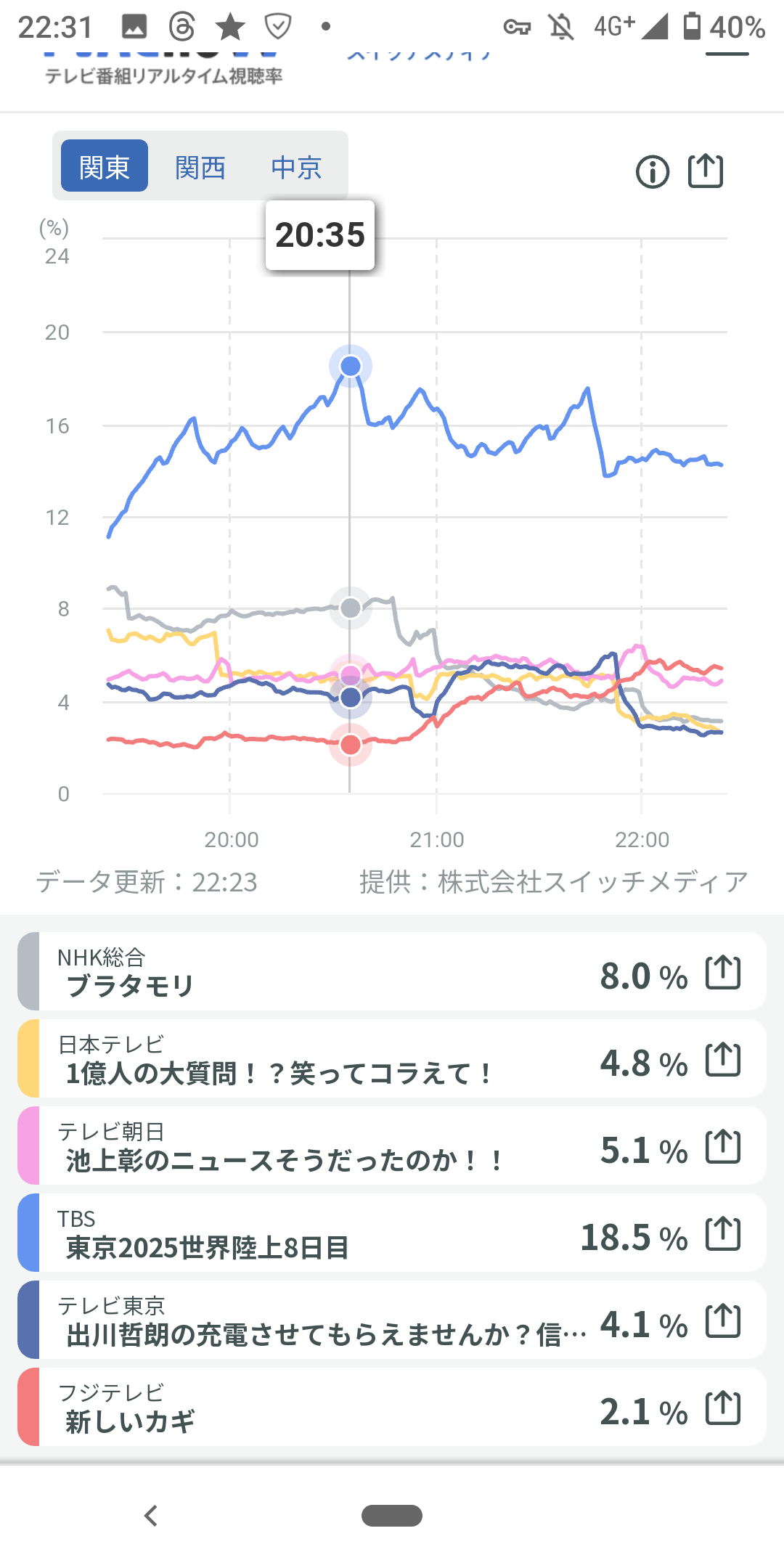The height and width of the screenshot is (1568, 784).
Task: Tap the gray NHK point on the chart
Action: click(351, 608)
